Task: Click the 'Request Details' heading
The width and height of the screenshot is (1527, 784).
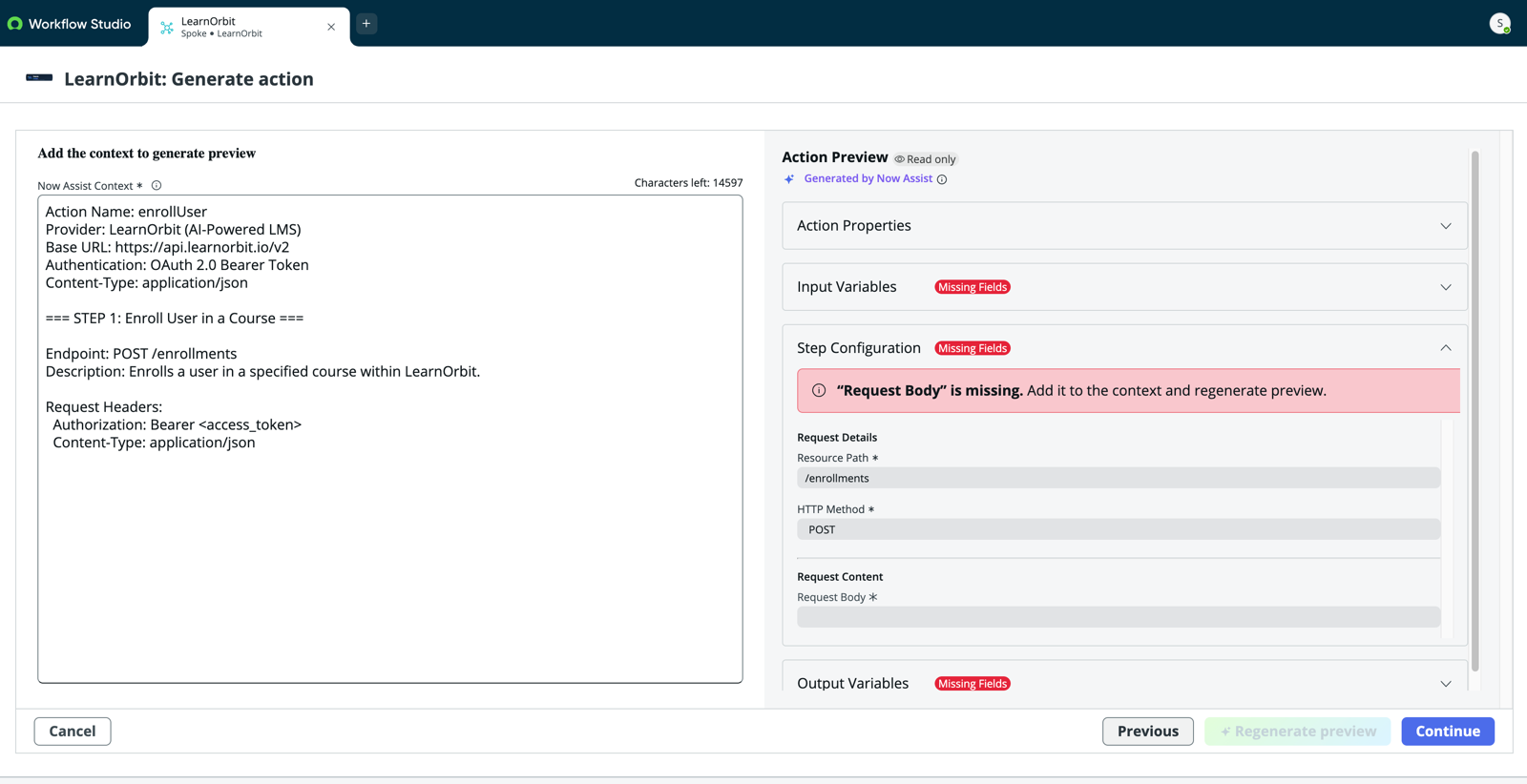Action: (837, 438)
